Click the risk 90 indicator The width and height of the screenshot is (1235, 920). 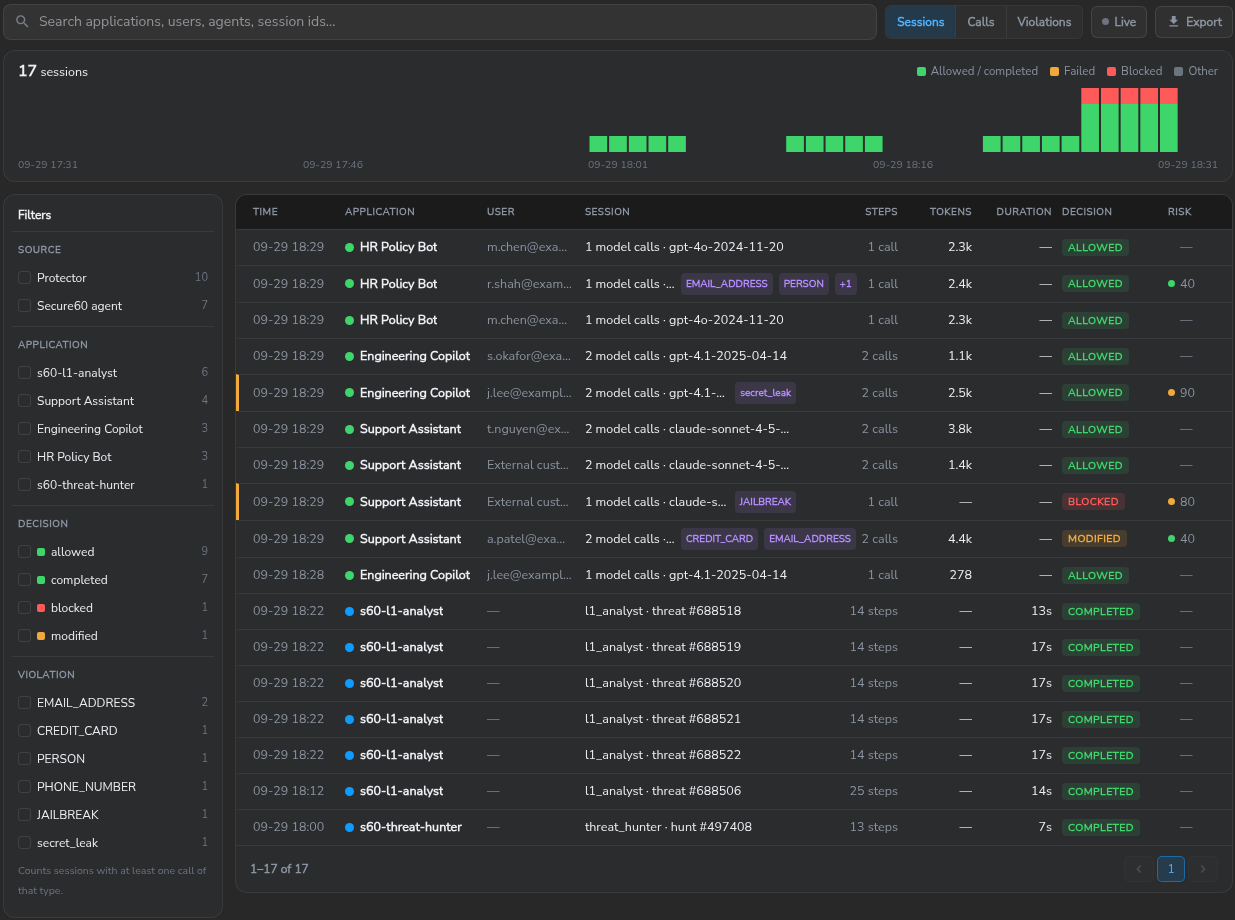[x=1181, y=393]
